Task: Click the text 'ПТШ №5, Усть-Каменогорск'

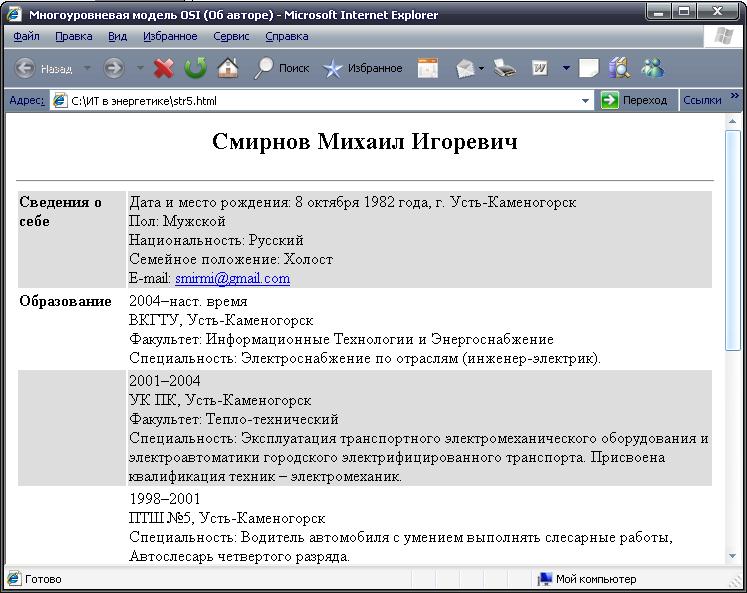Action: click(x=227, y=518)
